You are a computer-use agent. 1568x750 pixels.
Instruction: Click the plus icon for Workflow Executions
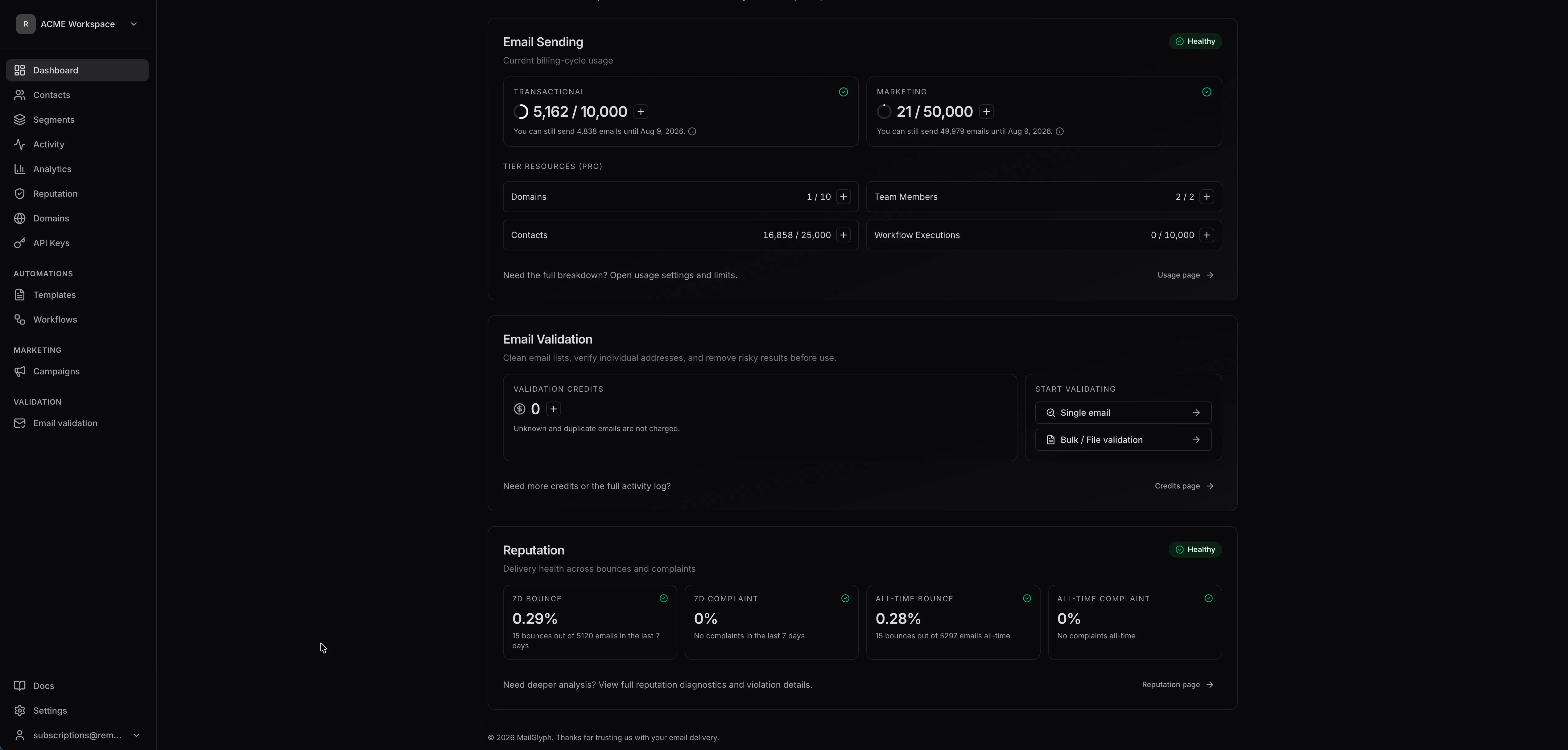coord(1207,235)
